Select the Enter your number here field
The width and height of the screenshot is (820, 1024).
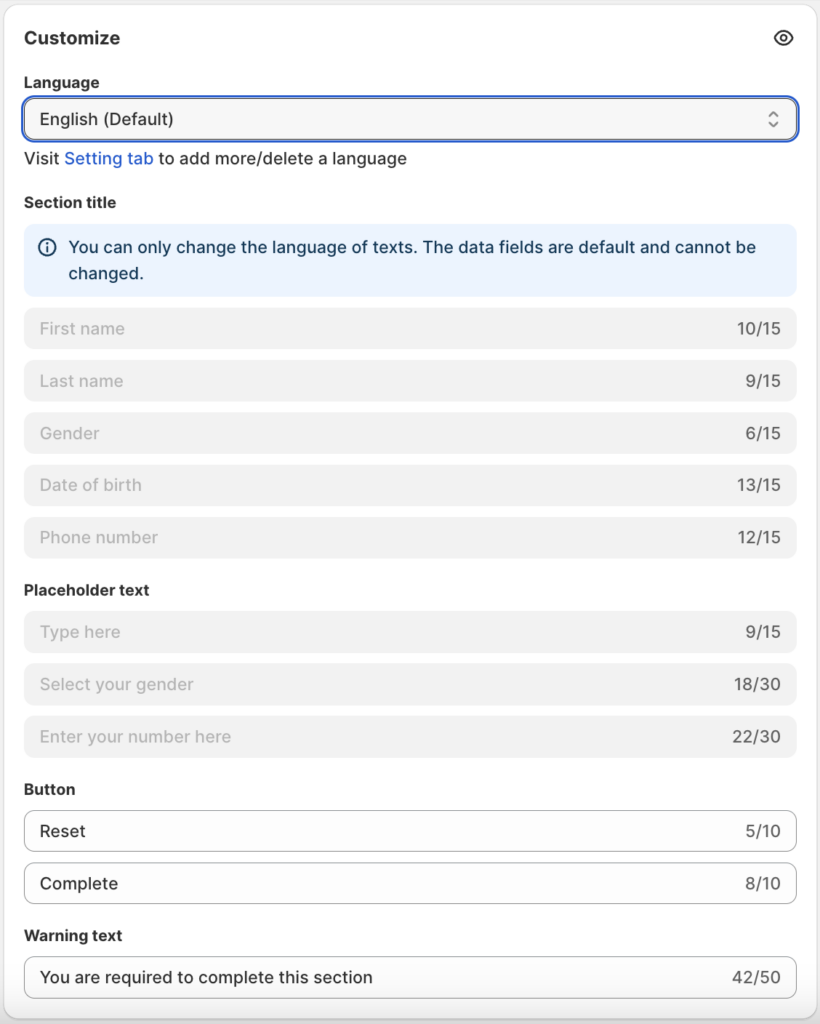click(380, 736)
